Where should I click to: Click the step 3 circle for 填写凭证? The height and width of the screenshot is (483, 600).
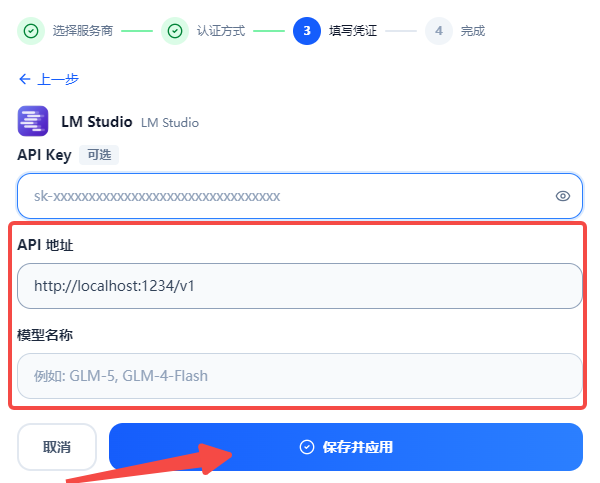(x=307, y=31)
